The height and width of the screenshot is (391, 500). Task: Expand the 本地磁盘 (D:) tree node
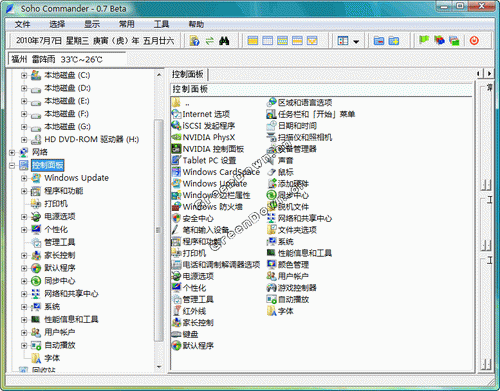click(x=24, y=88)
